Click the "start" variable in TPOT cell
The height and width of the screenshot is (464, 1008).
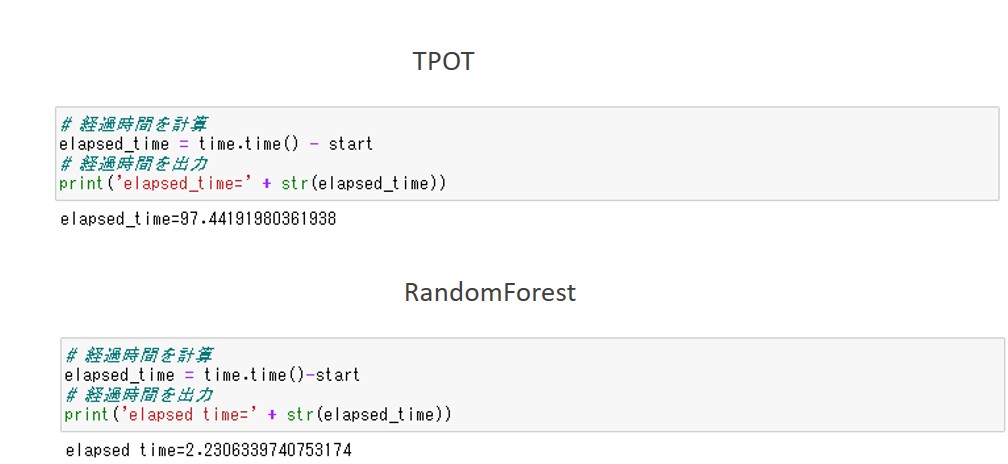(350, 144)
